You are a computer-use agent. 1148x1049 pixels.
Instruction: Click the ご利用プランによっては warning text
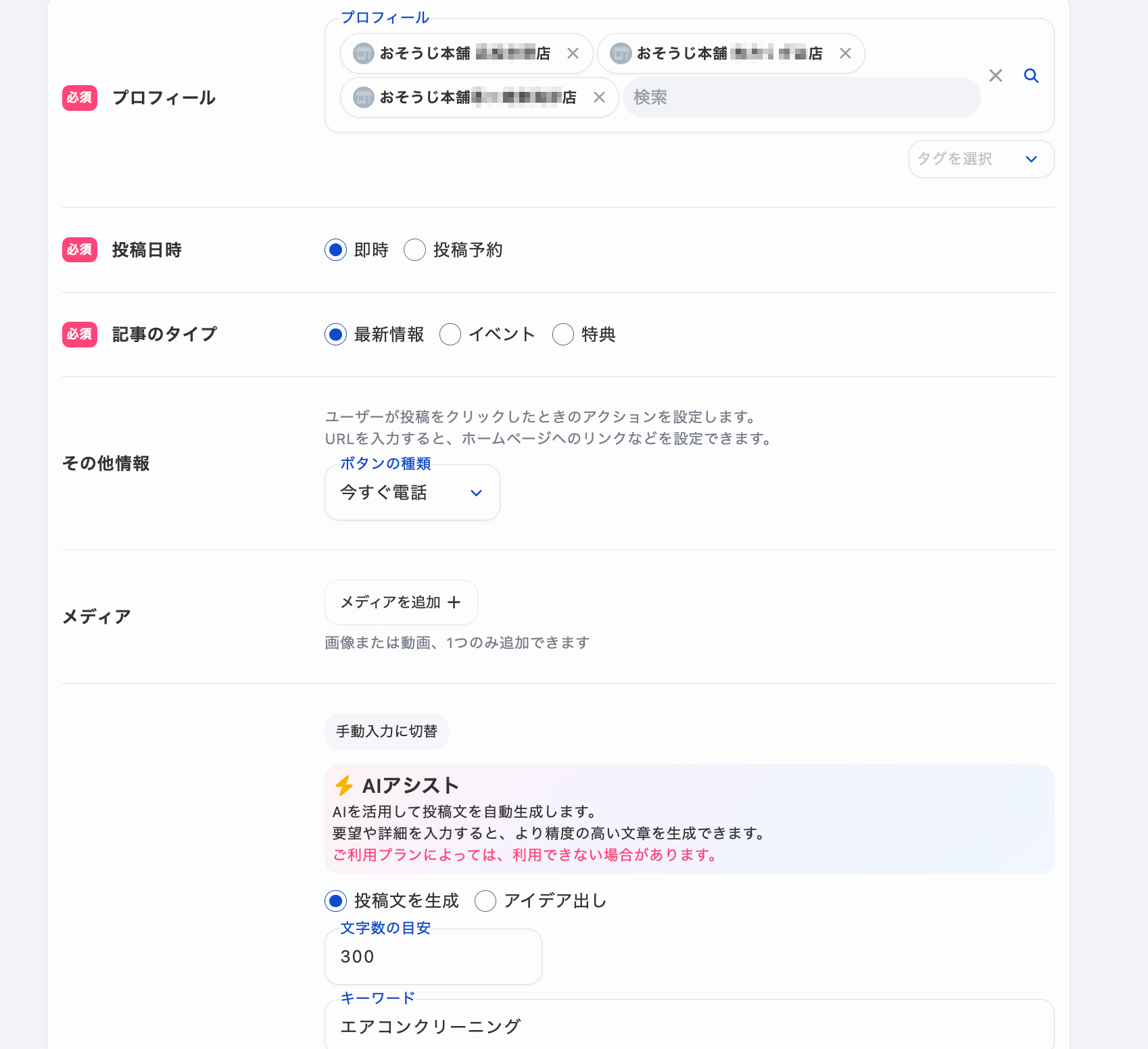point(525,855)
